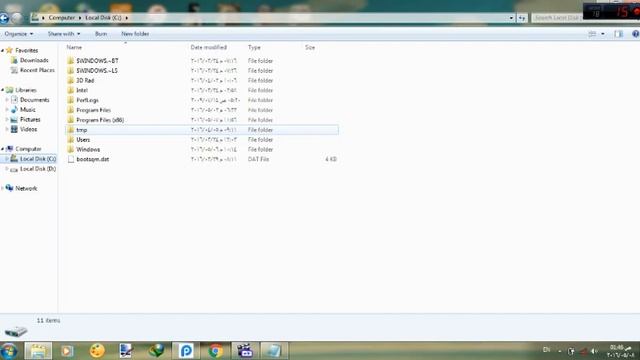Select Downloads in the Favorites list
The height and width of the screenshot is (360, 640).
tap(34, 60)
